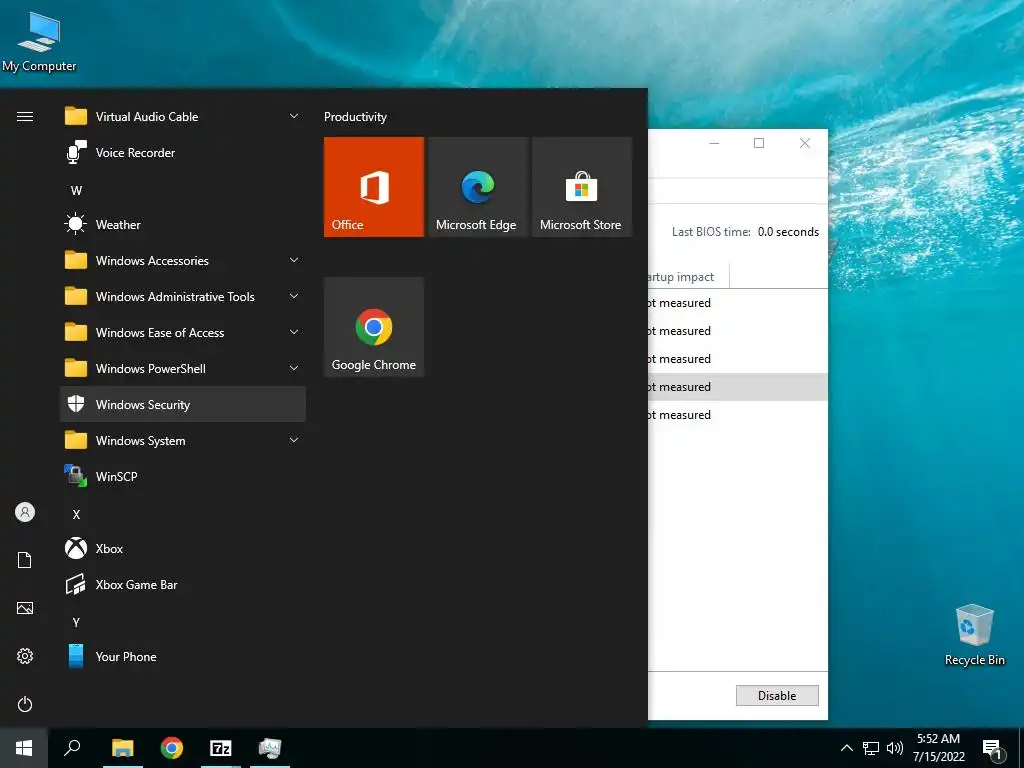Show hidden tray icons chevron
The height and width of the screenshot is (768, 1024).
tap(846, 748)
